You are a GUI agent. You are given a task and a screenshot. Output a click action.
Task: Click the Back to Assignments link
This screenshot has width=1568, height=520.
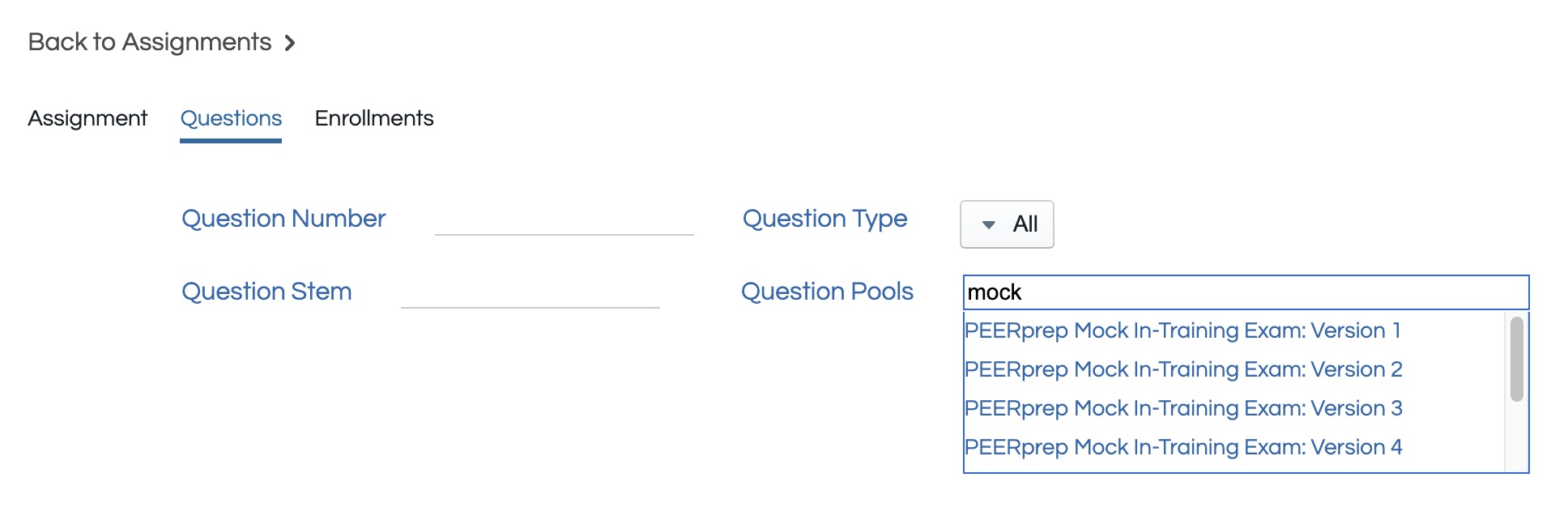tap(149, 41)
